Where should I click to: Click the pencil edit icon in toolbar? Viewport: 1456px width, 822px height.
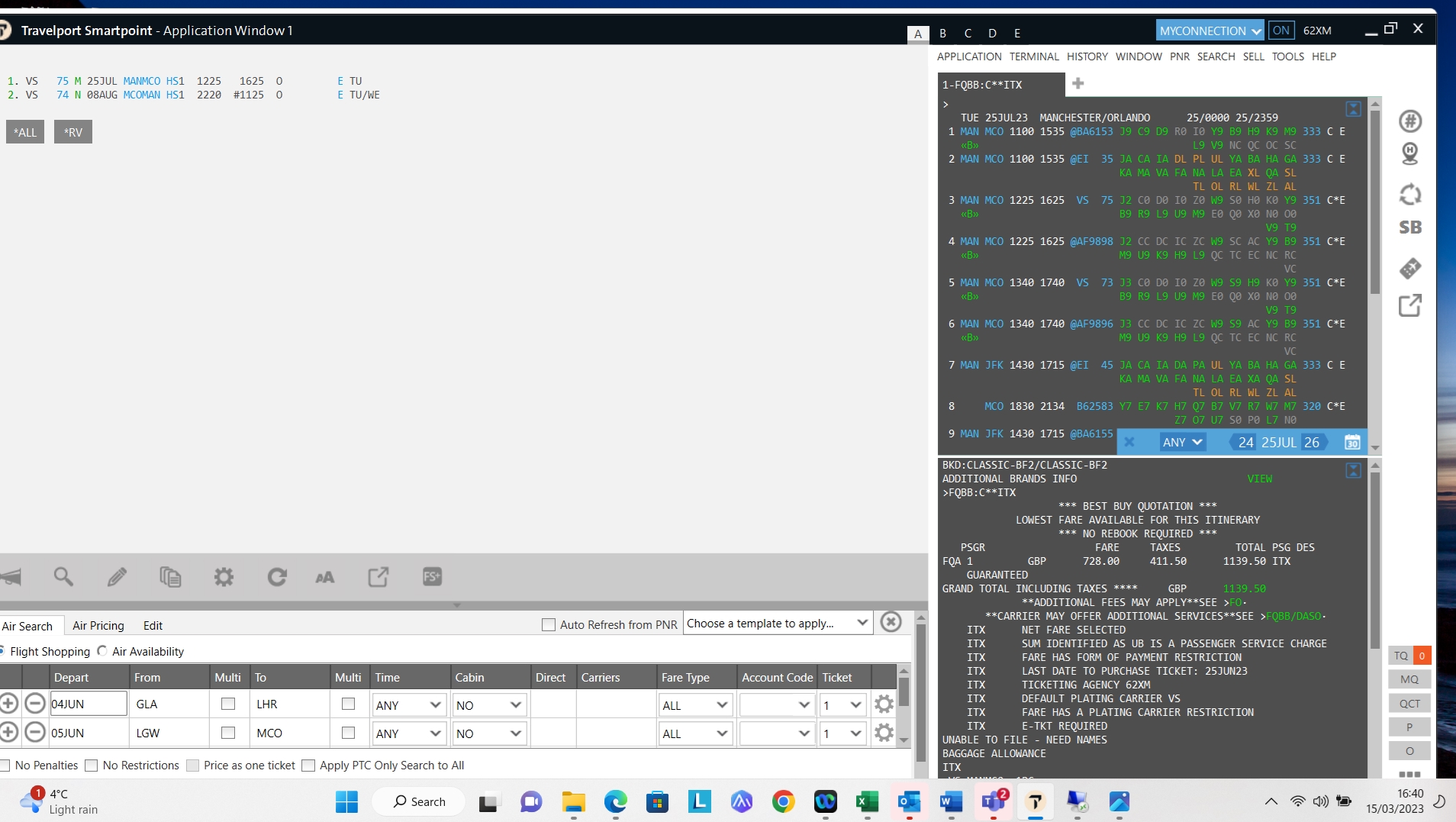click(x=117, y=577)
